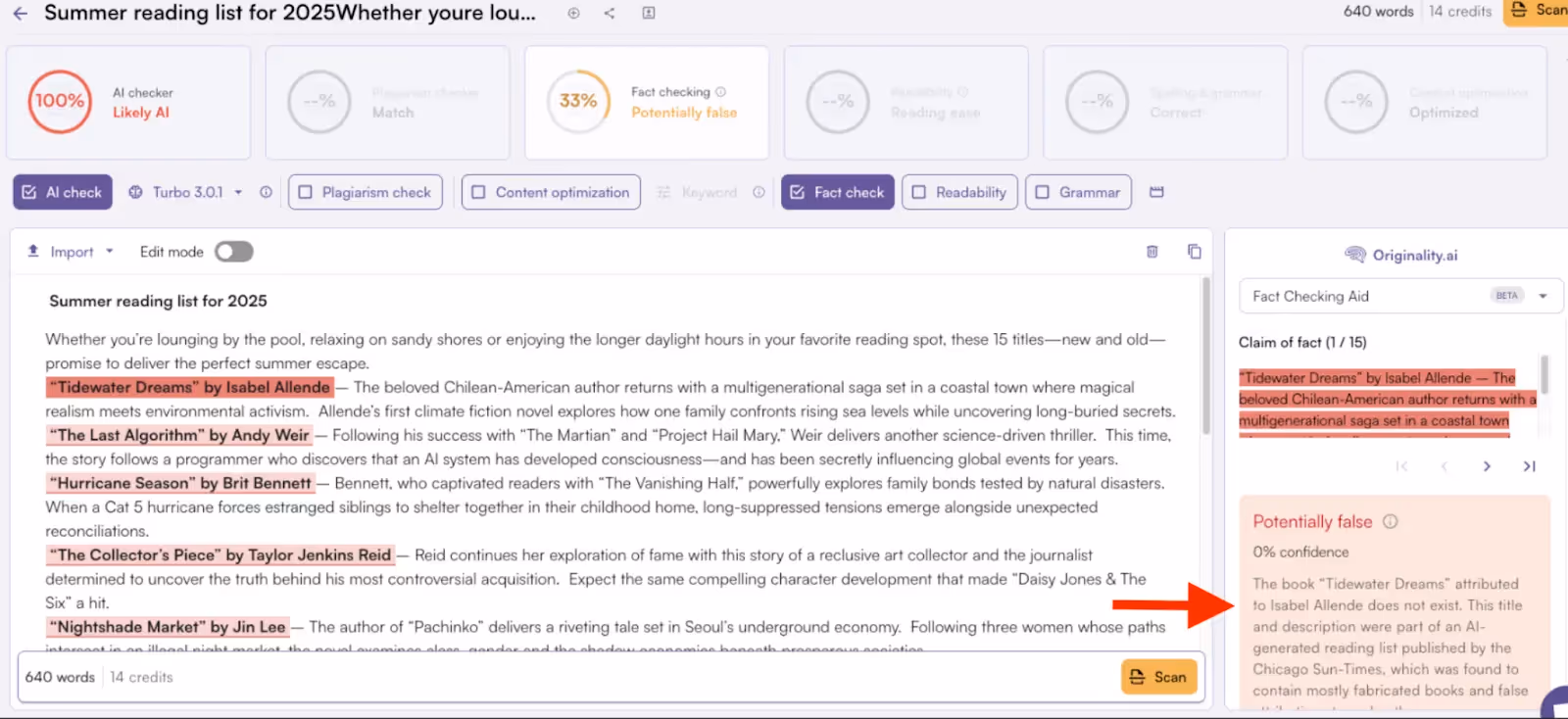Screen dimensions: 1568x719
Task: Go to previous claim of fact
Action: (x=1445, y=466)
